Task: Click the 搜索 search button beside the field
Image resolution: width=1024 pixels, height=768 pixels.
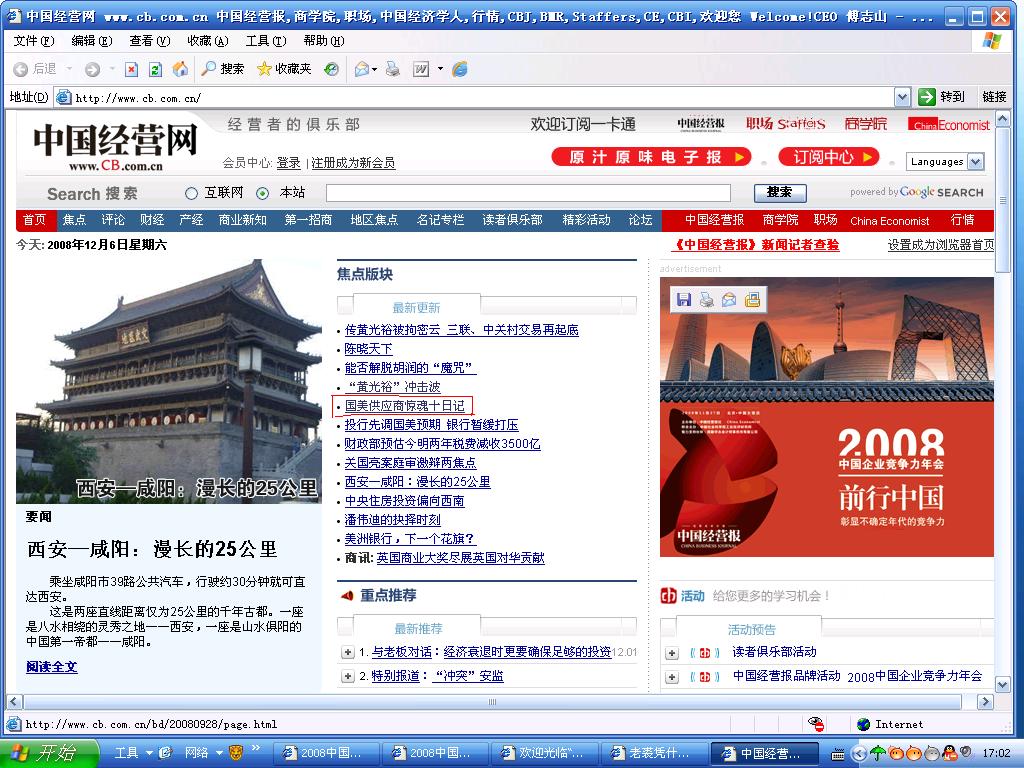Action: coord(780,193)
